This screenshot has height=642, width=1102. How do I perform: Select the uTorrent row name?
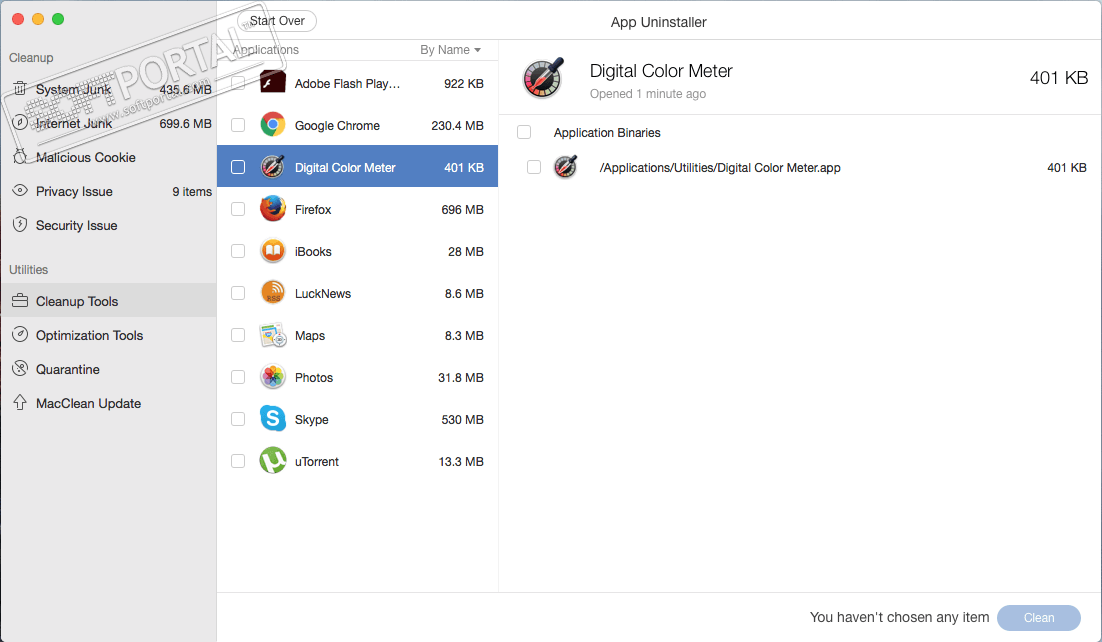click(x=317, y=462)
